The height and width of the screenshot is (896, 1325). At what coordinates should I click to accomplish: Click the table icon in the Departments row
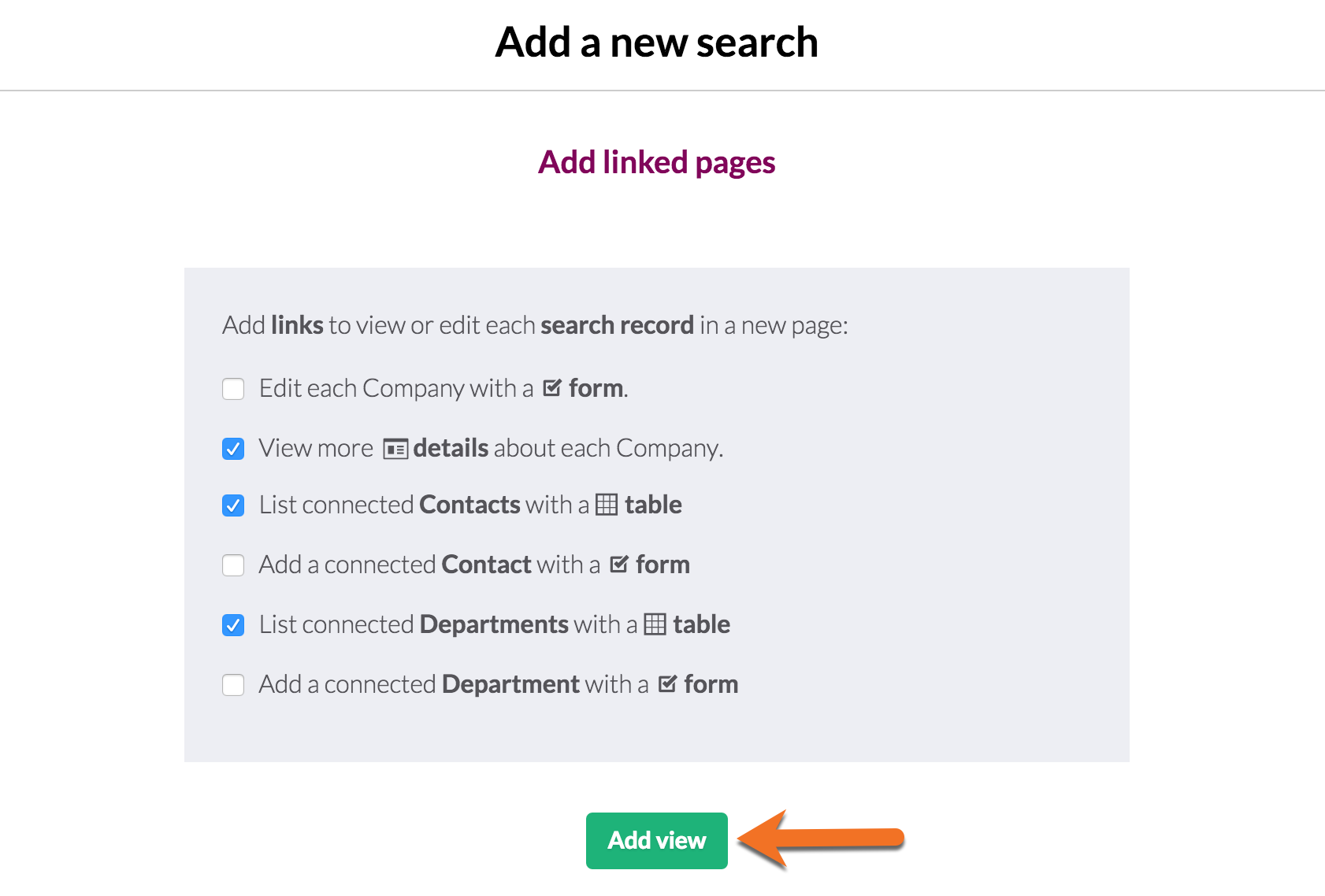point(655,624)
